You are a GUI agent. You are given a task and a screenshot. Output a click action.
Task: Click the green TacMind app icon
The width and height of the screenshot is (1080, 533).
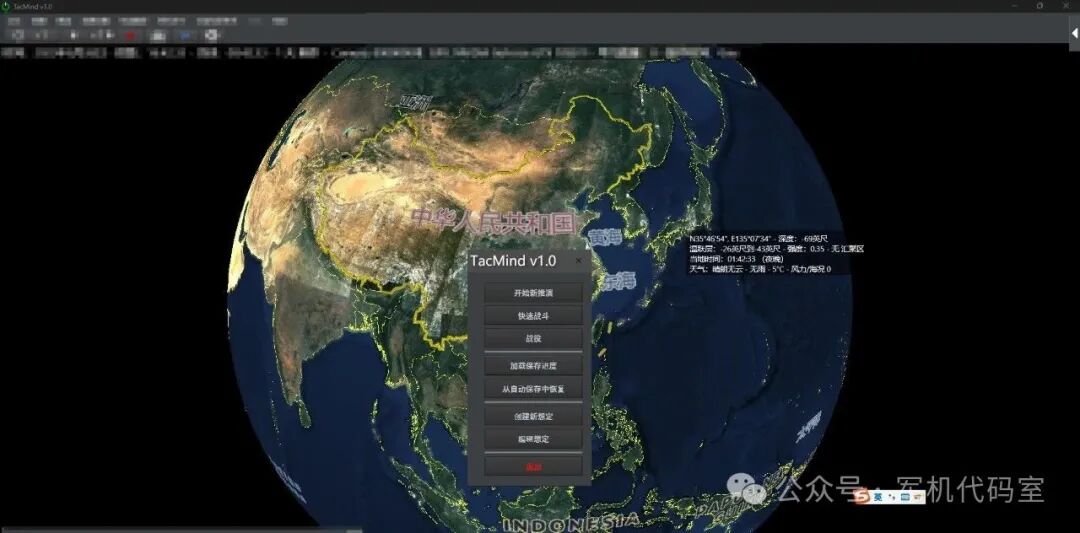pyautogui.click(x=6, y=6)
